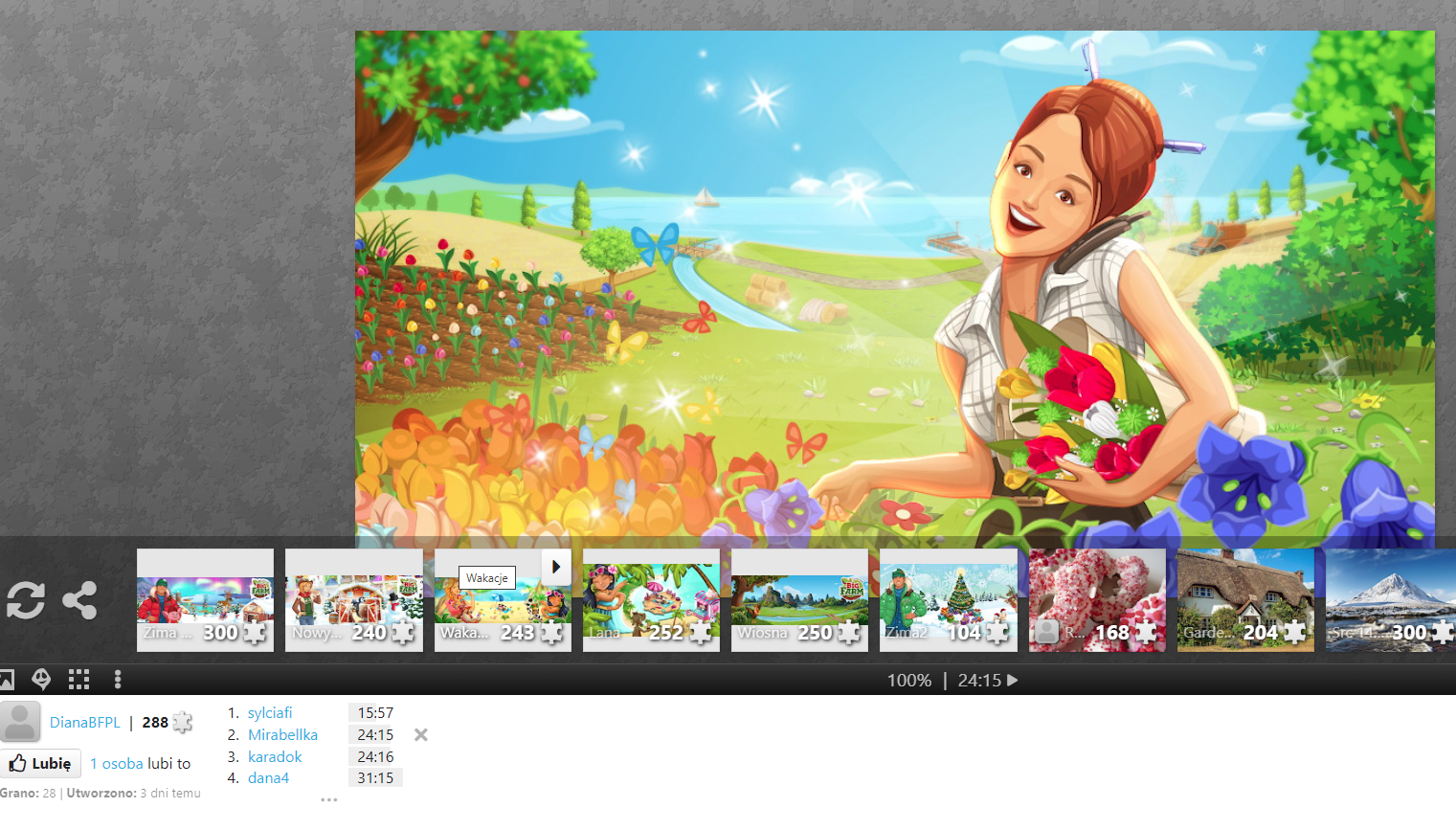Click the ghost image icon in toolbar
The width and height of the screenshot is (1456, 830).
coord(41,680)
